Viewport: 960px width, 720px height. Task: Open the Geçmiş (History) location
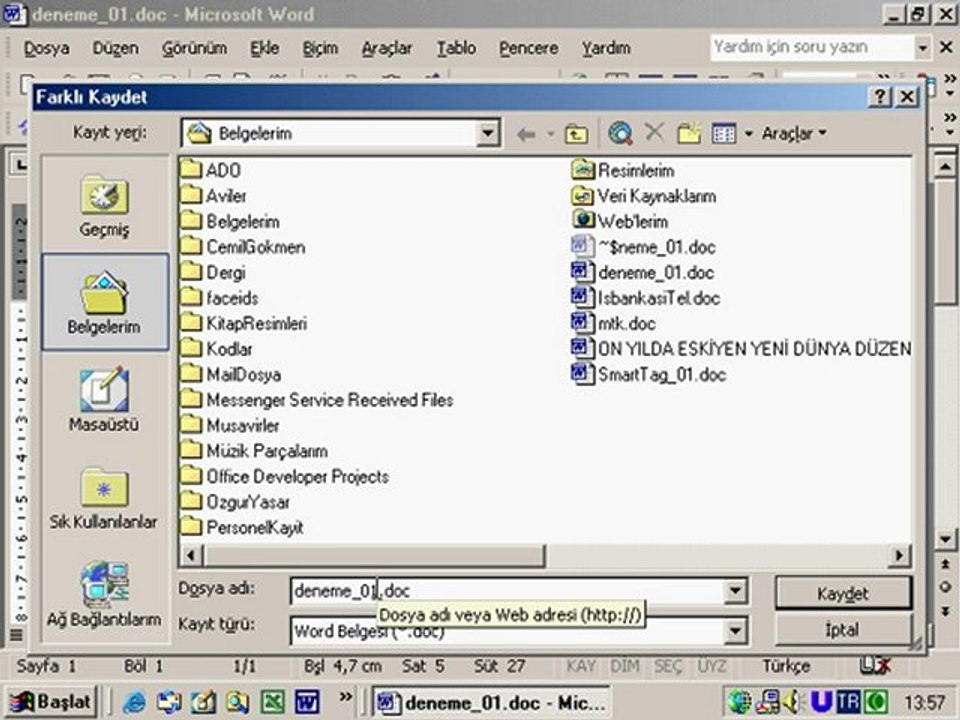105,205
